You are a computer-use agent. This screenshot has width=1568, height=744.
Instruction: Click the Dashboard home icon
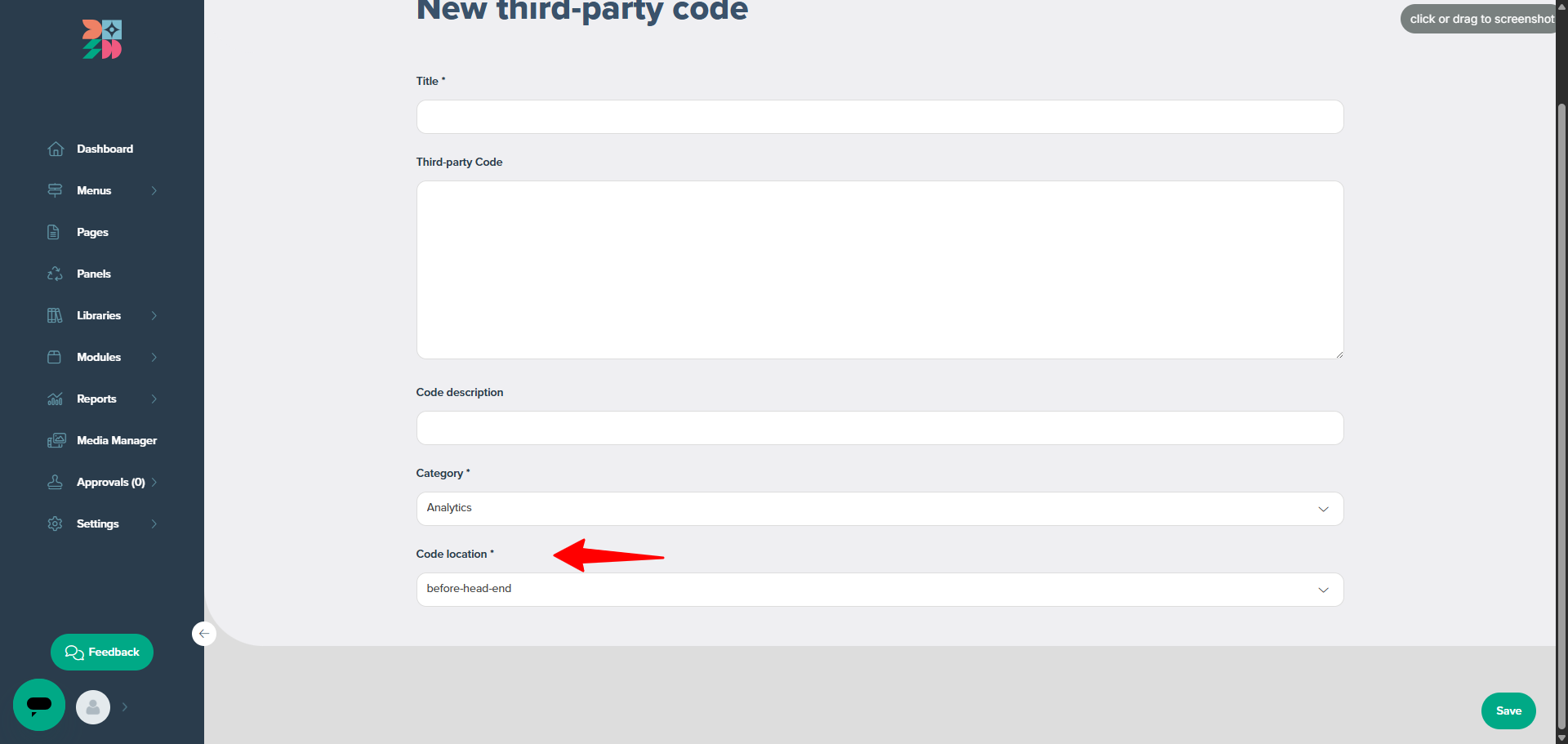(x=55, y=149)
